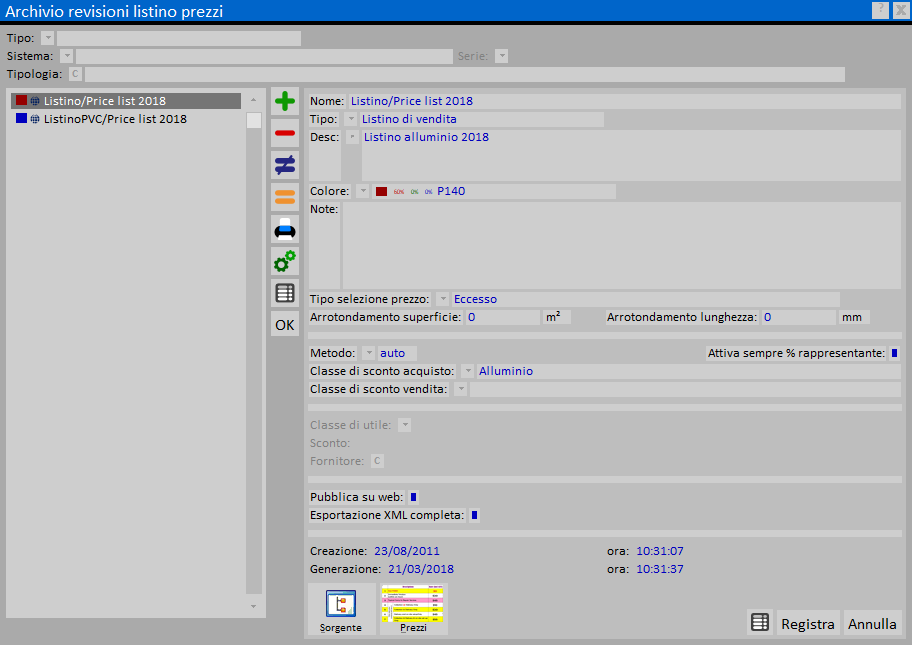Click the Sistema filter text field

tap(264, 56)
